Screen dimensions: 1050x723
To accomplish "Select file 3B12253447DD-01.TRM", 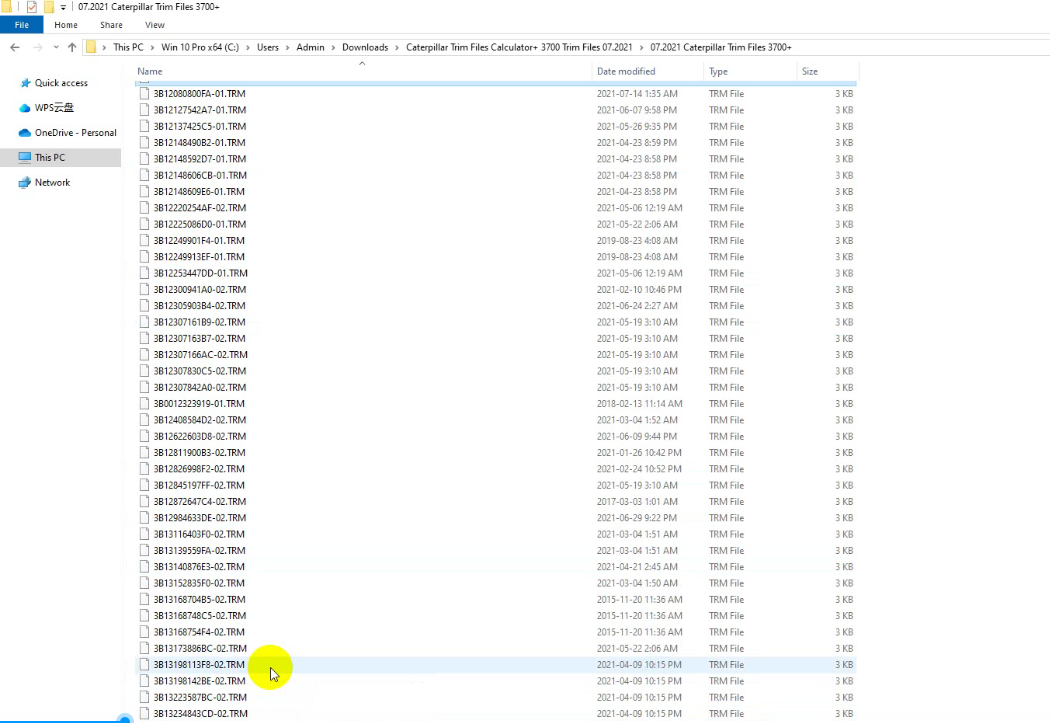I will coord(200,273).
